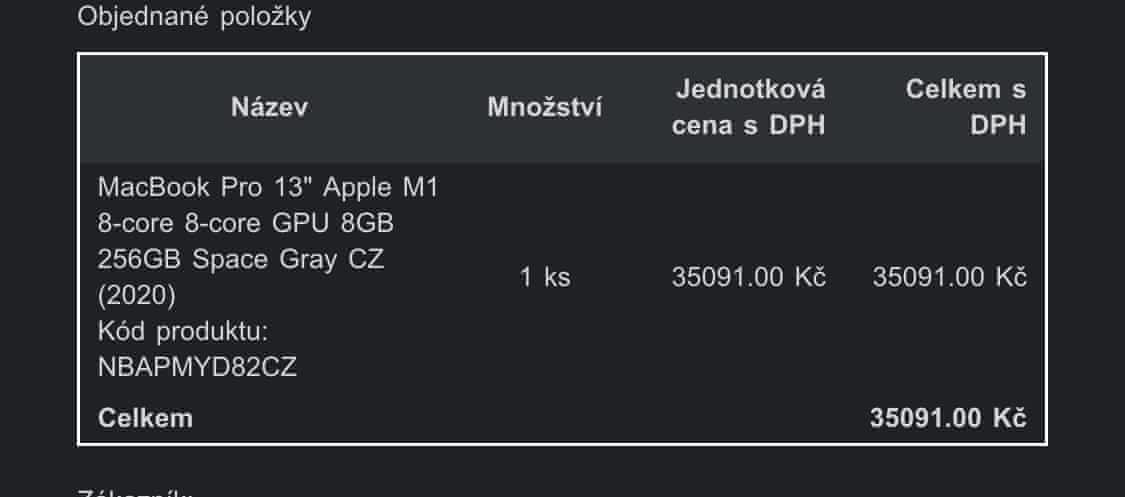The width and height of the screenshot is (1125, 497).
Task: Select the "Název" column header
Action: click(x=270, y=108)
